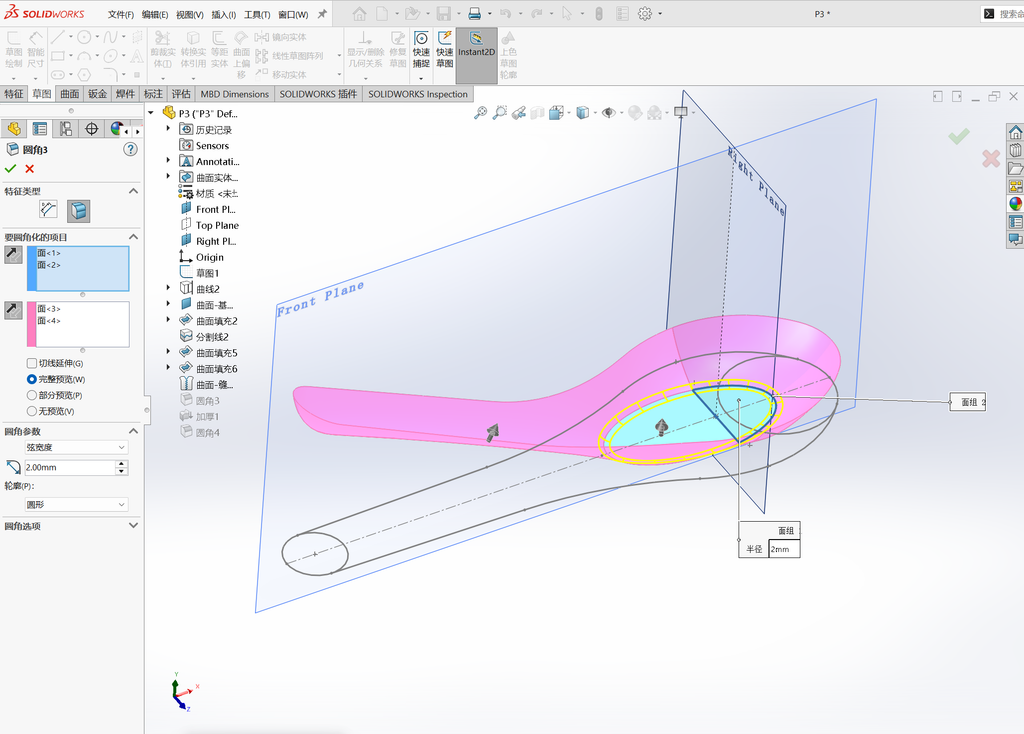Toggle the 切线延伸(G) checkbox
Image resolution: width=1024 pixels, height=734 pixels.
31,363
